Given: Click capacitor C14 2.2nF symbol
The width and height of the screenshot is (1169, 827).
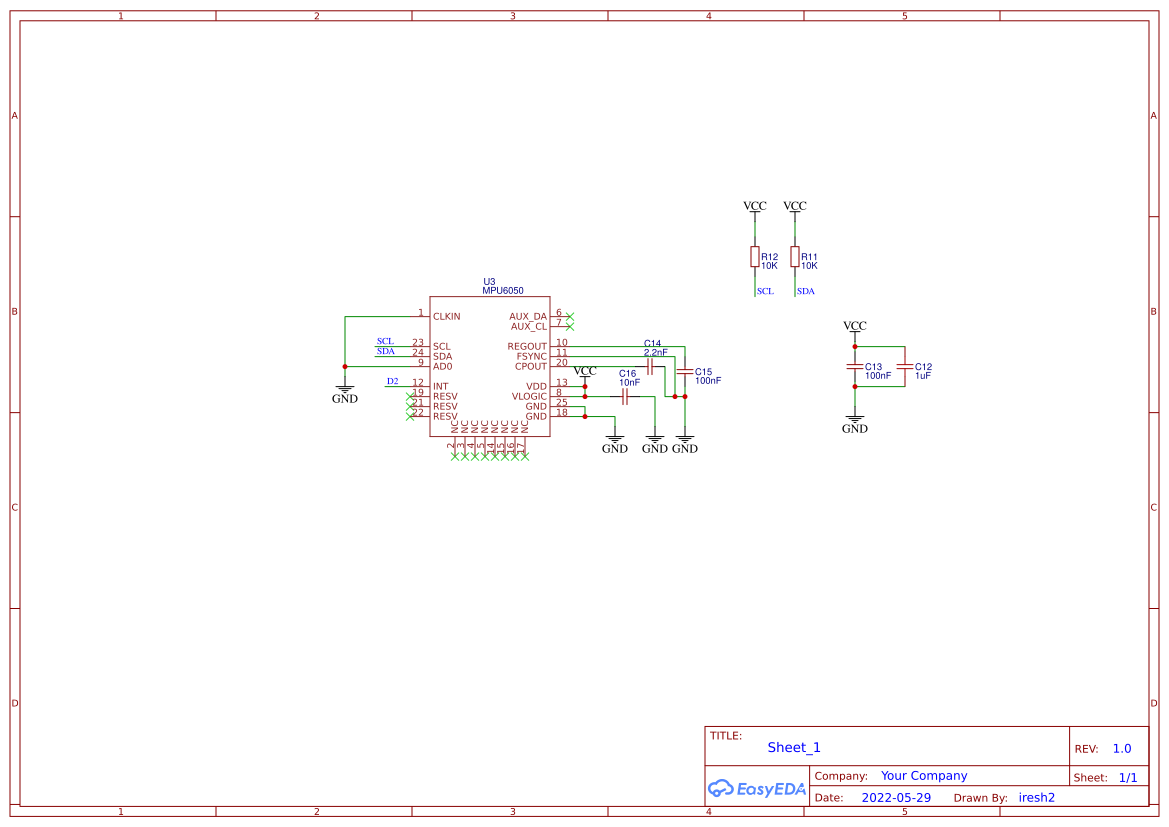Looking at the screenshot, I should [650, 365].
